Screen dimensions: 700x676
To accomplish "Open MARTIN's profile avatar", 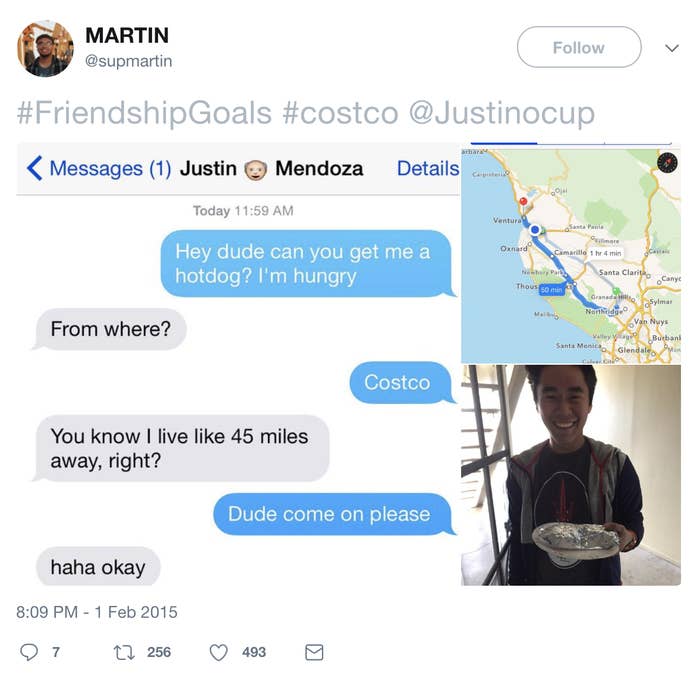I will coord(45,49).
